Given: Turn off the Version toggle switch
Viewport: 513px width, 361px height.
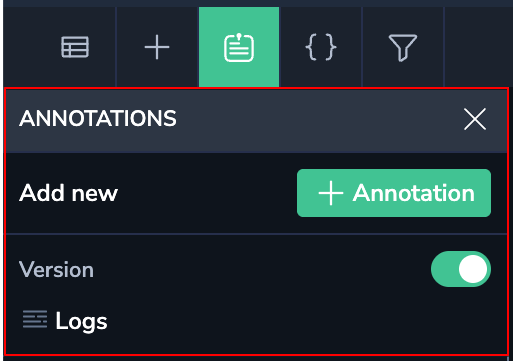Looking at the screenshot, I should (x=461, y=269).
